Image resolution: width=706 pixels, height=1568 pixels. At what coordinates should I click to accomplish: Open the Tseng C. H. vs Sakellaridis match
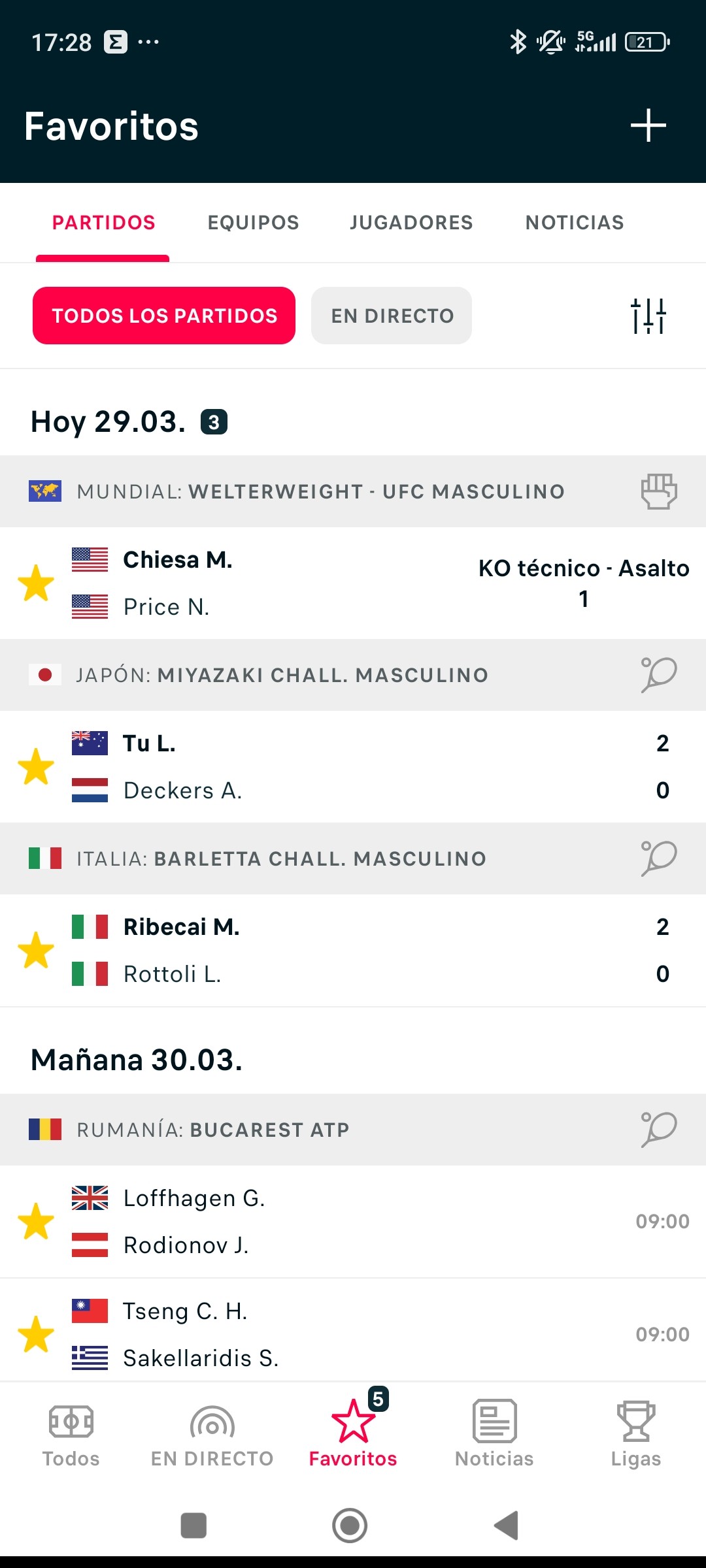353,1334
